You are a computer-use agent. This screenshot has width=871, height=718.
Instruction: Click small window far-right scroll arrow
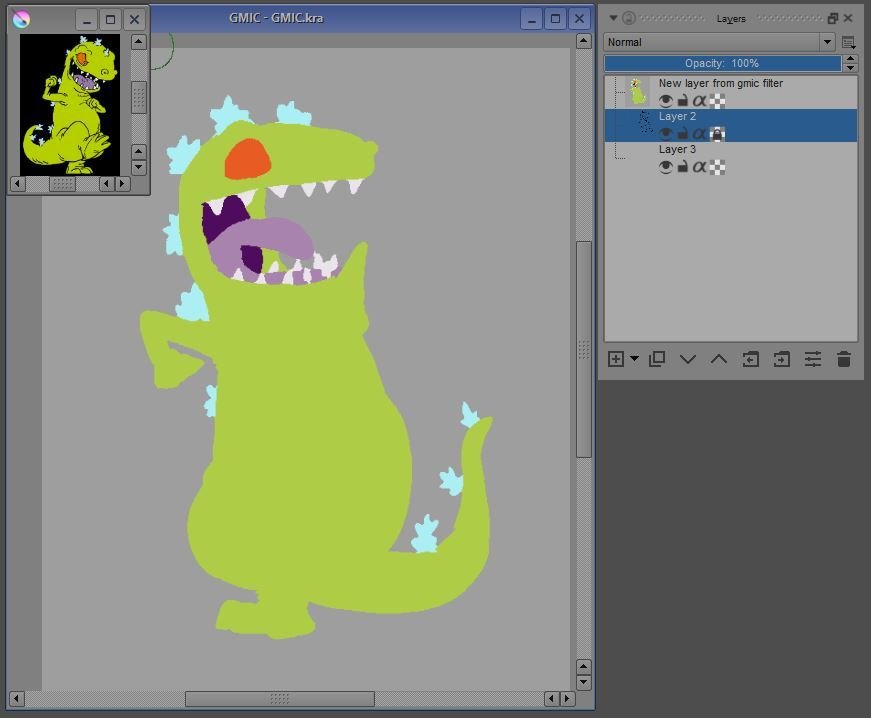122,183
